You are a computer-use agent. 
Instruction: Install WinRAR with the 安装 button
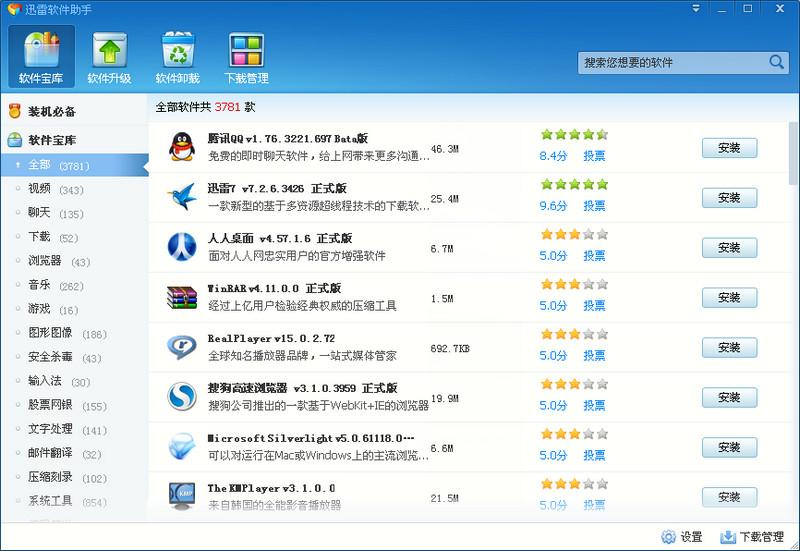(x=729, y=297)
